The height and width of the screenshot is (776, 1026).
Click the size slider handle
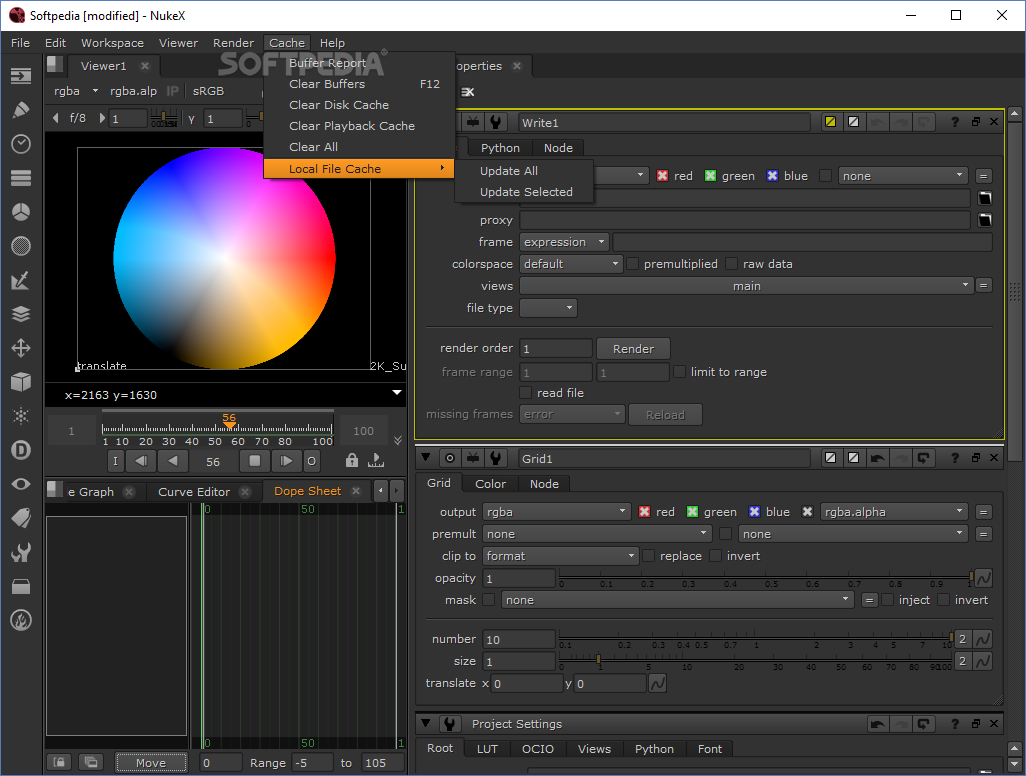(598, 659)
